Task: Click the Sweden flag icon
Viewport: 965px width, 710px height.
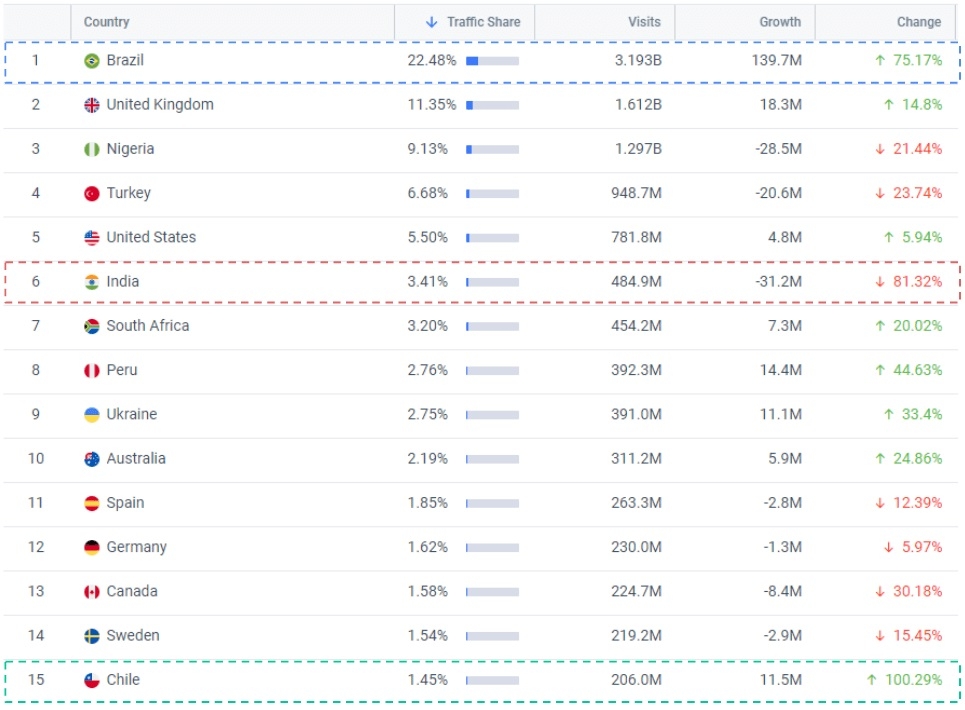Action: click(x=92, y=636)
